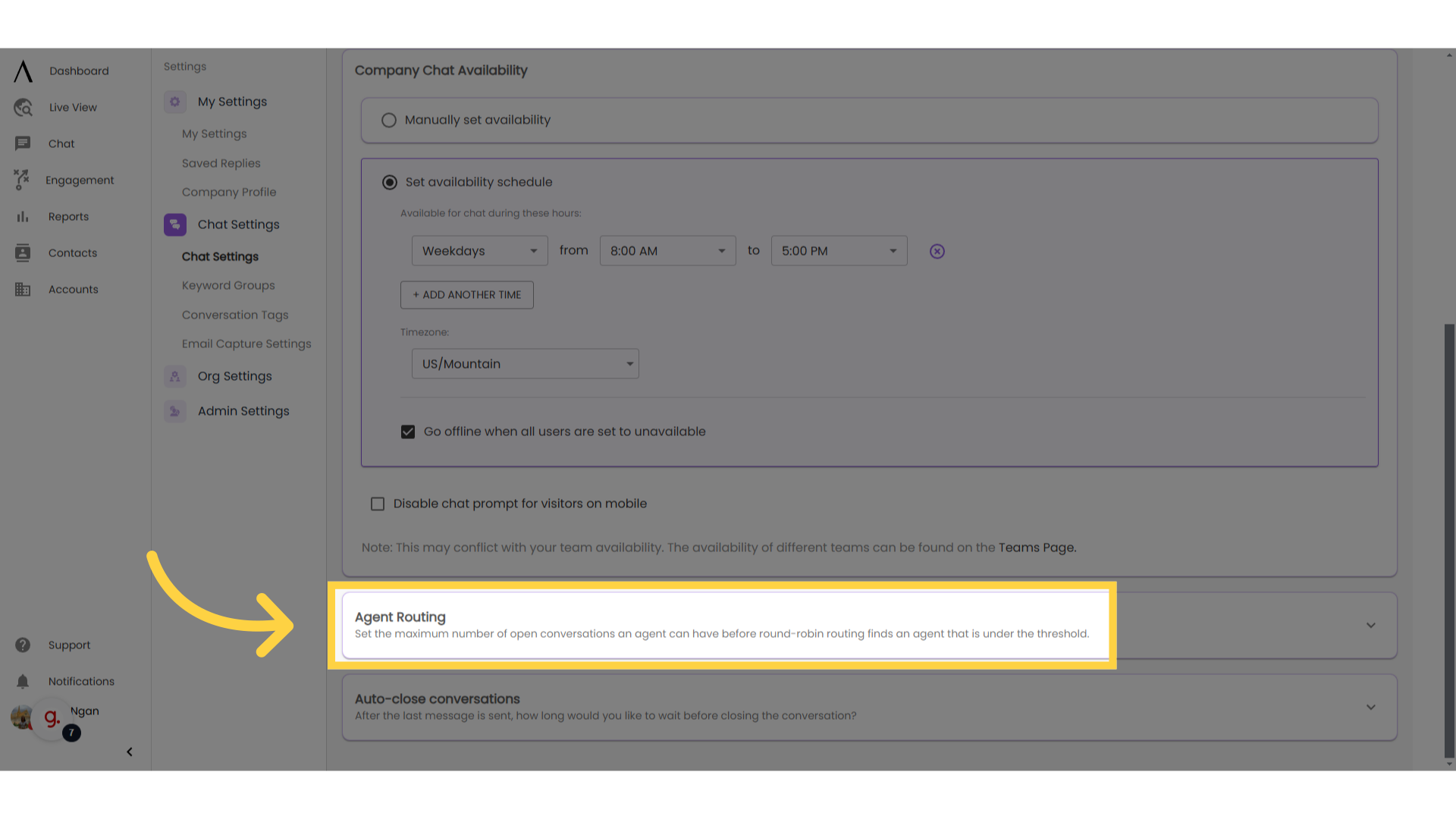This screenshot has width=1456, height=819.
Task: Expand Agent Routing section
Action: coord(1372,624)
